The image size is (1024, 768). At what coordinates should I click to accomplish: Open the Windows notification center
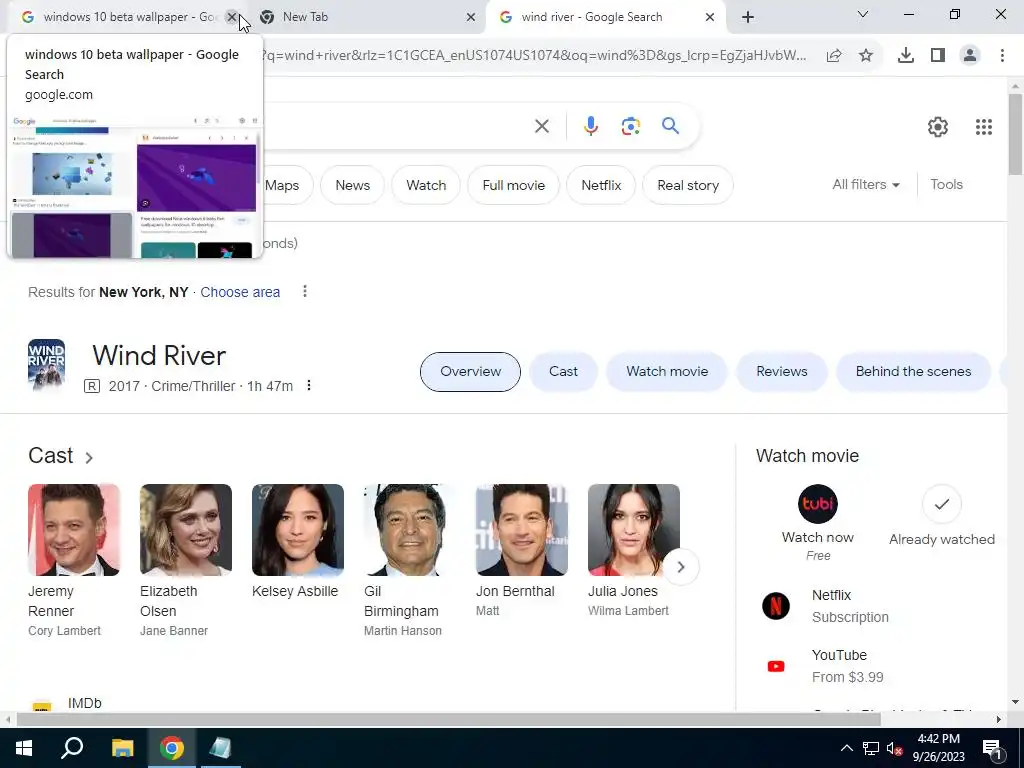coord(992,748)
